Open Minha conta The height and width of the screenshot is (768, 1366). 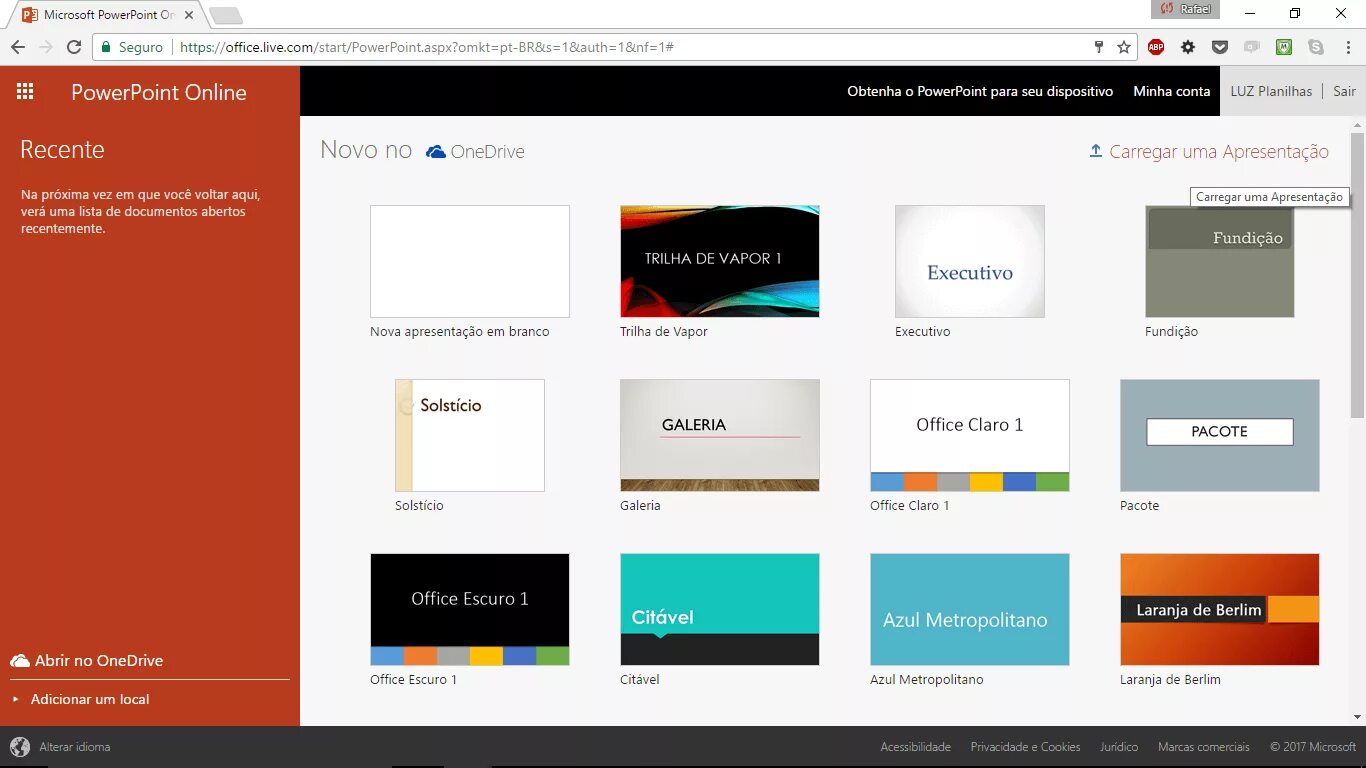(x=1172, y=91)
